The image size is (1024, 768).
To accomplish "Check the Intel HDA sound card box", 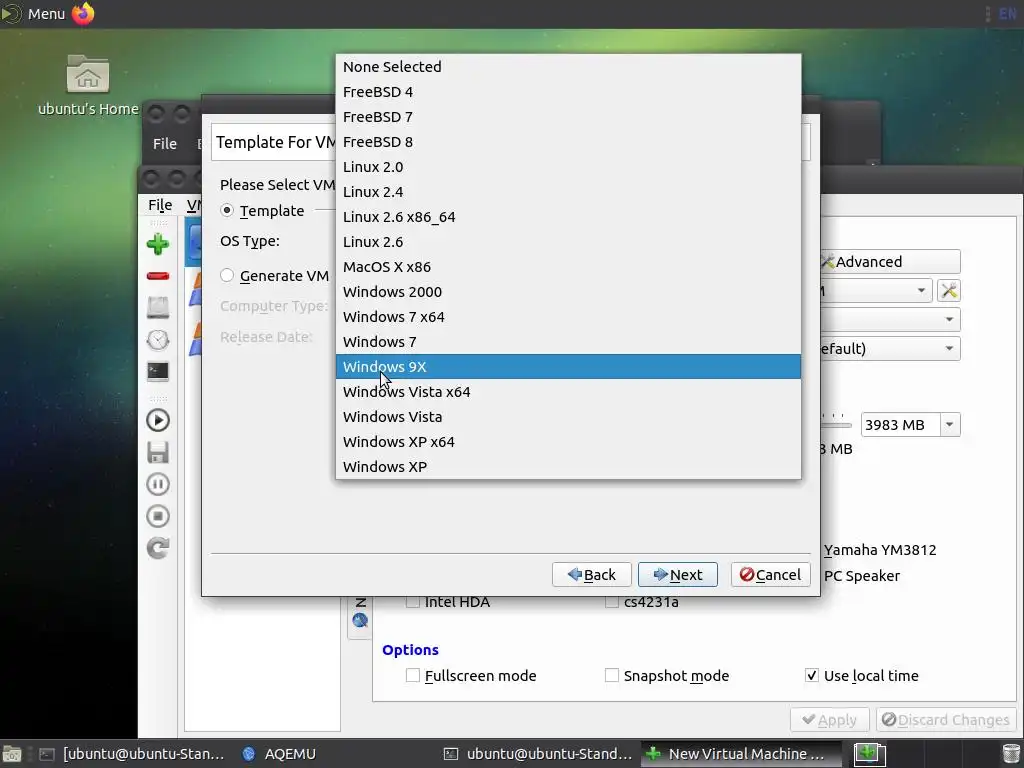I will (x=413, y=601).
